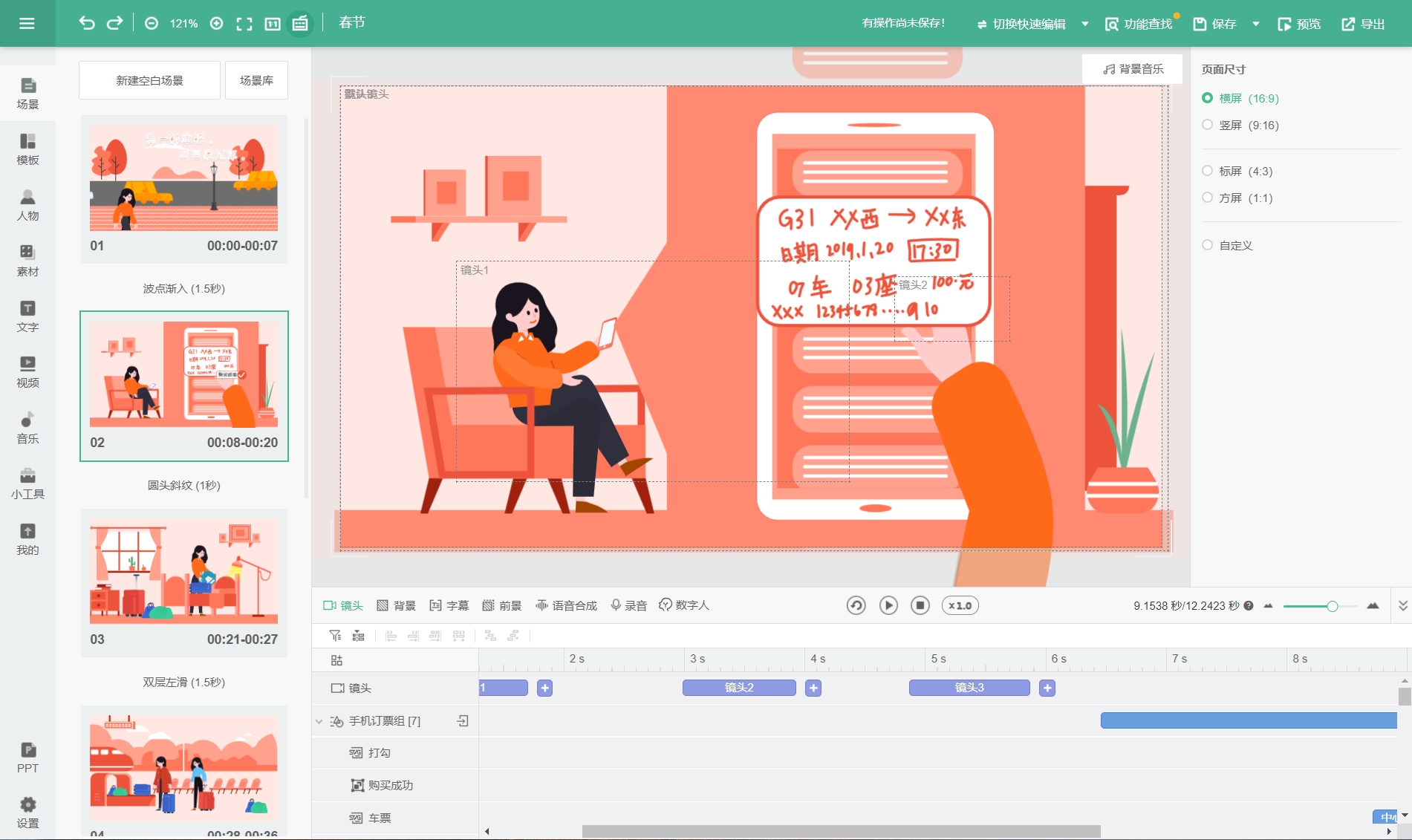Click 功能查找 feature search
Viewport: 1412px width, 840px height.
click(1139, 24)
